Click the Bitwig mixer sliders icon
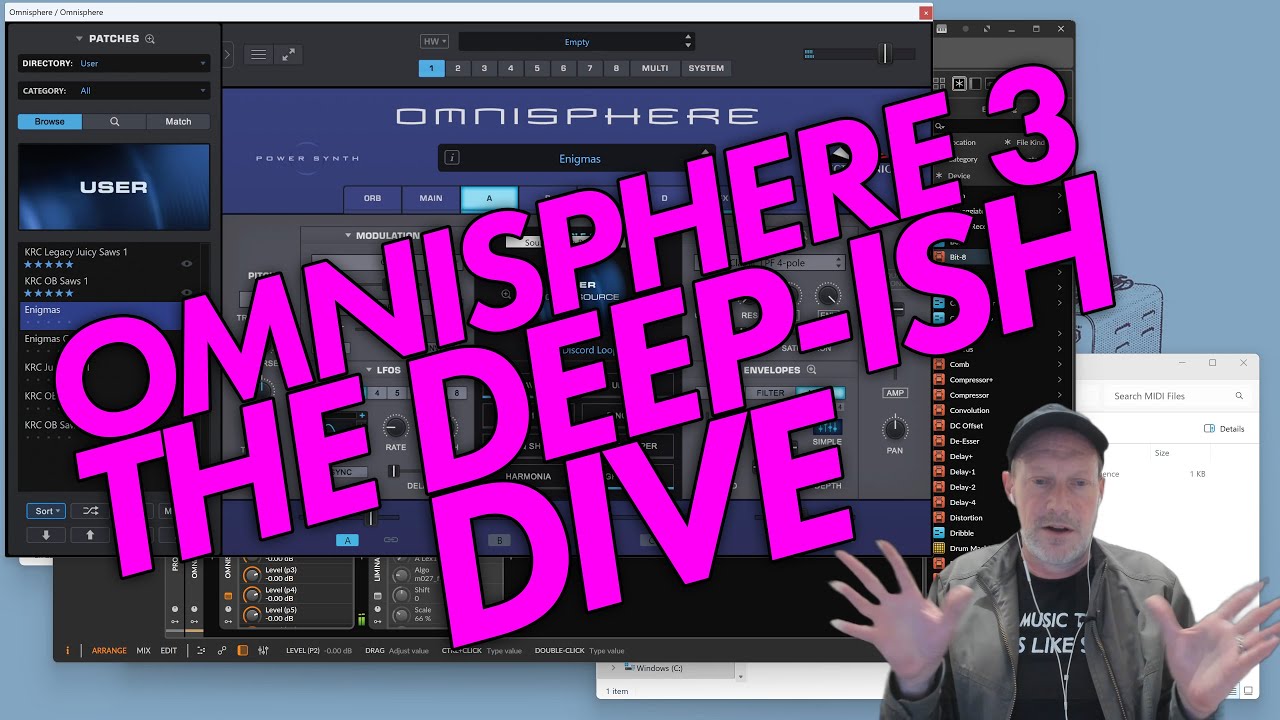 pos(263,650)
